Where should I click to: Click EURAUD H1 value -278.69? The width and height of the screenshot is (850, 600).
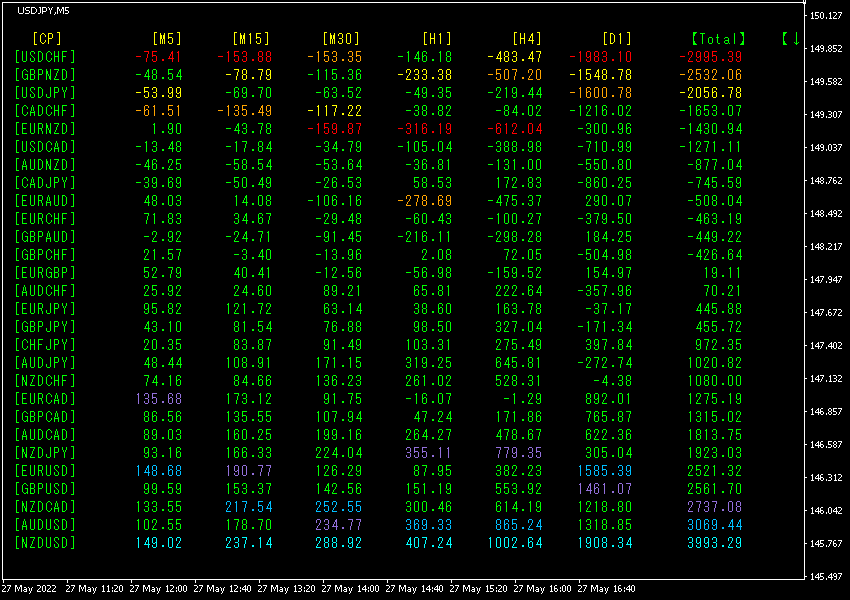pos(424,201)
